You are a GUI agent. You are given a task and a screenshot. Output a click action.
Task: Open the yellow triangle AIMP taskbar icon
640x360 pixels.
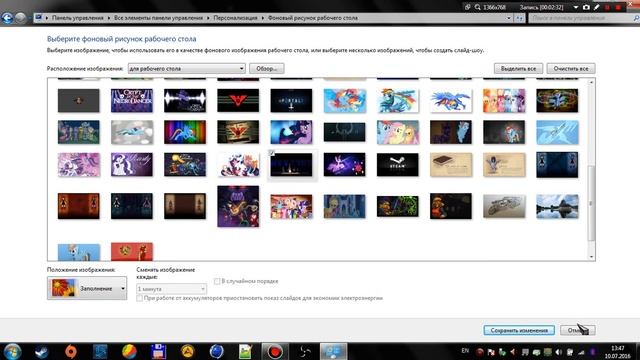pyautogui.click(x=188, y=351)
